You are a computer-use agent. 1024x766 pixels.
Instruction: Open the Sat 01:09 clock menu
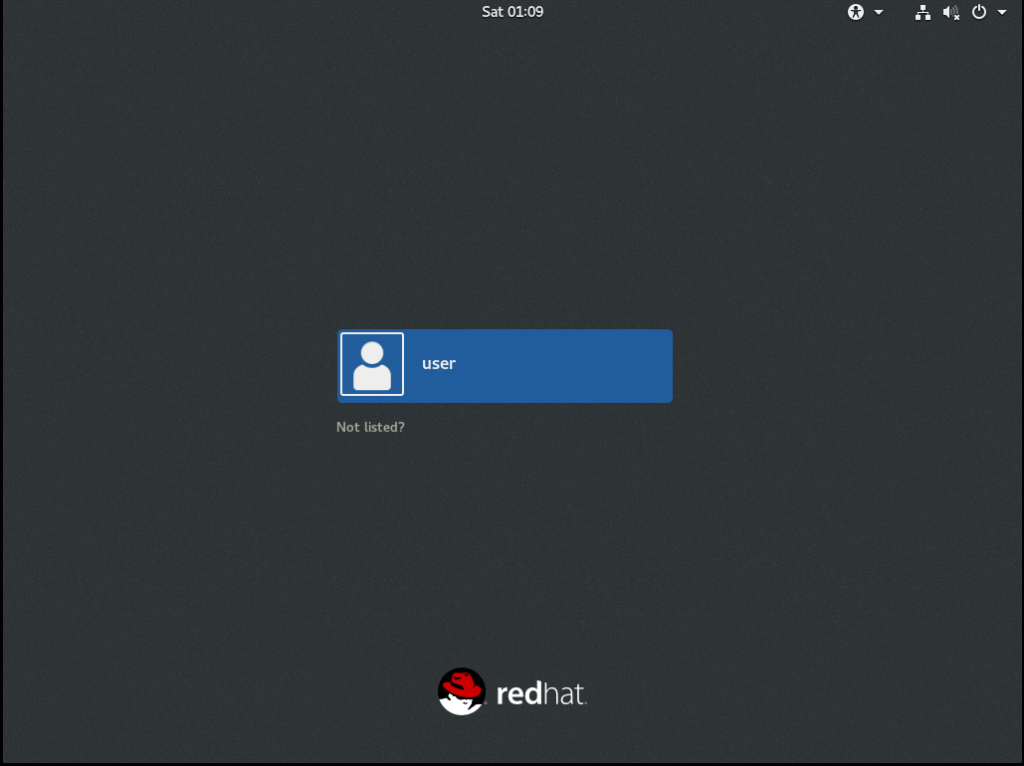pyautogui.click(x=512, y=12)
